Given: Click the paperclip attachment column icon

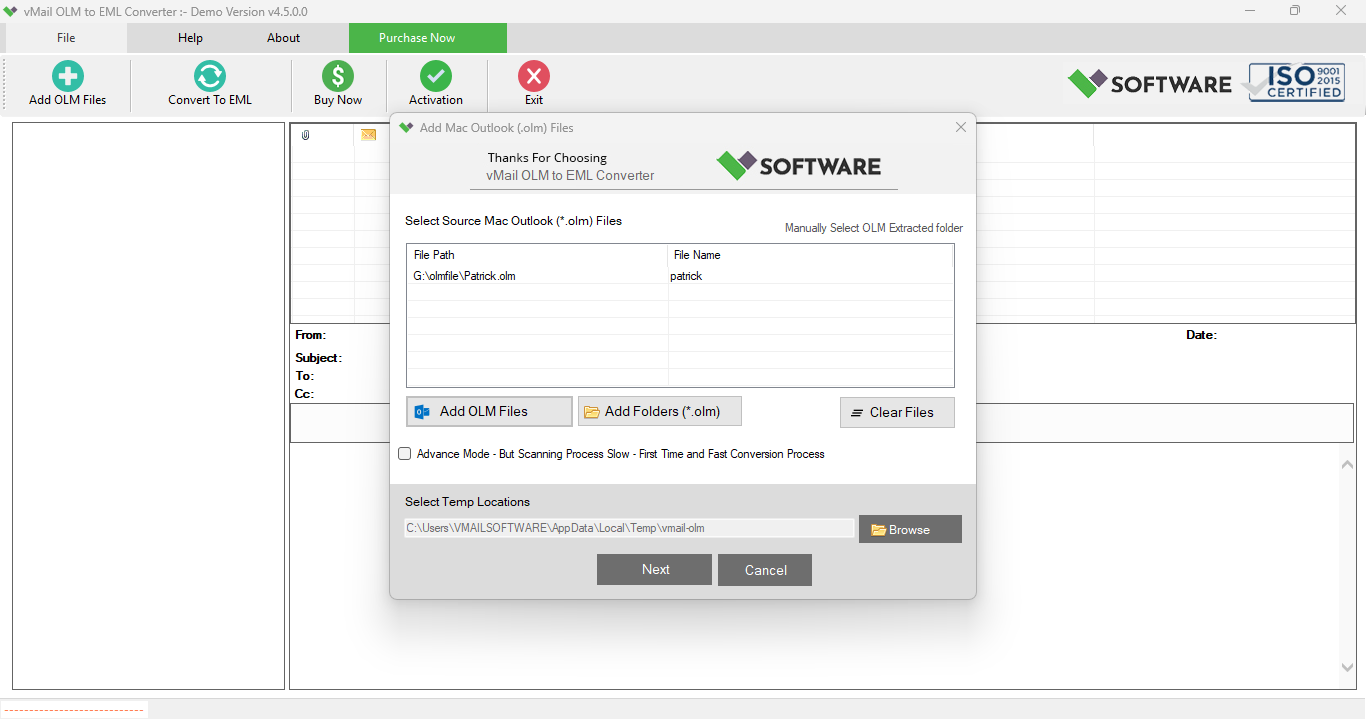Looking at the screenshot, I should click(304, 135).
